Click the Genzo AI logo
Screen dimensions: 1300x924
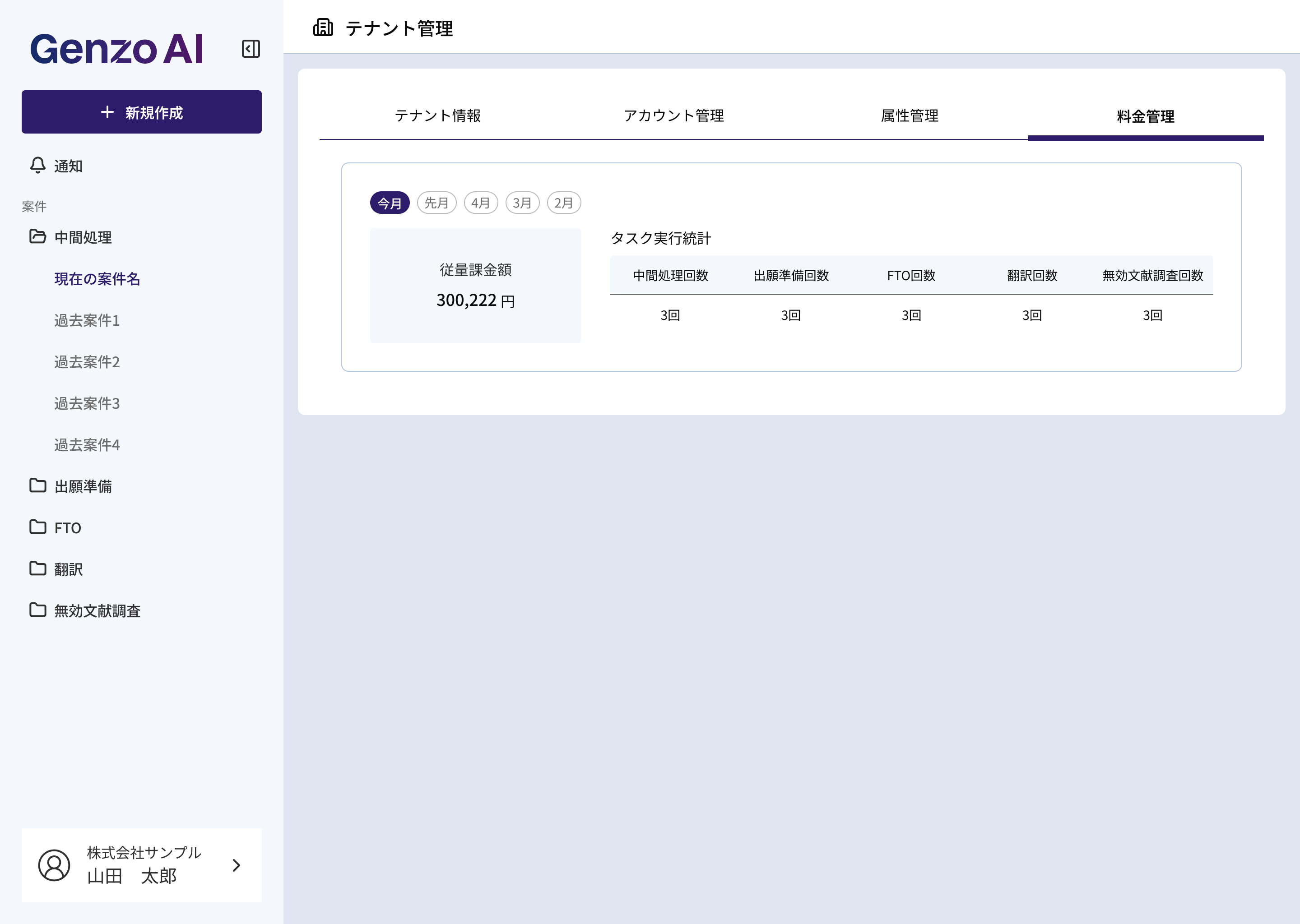[x=116, y=49]
